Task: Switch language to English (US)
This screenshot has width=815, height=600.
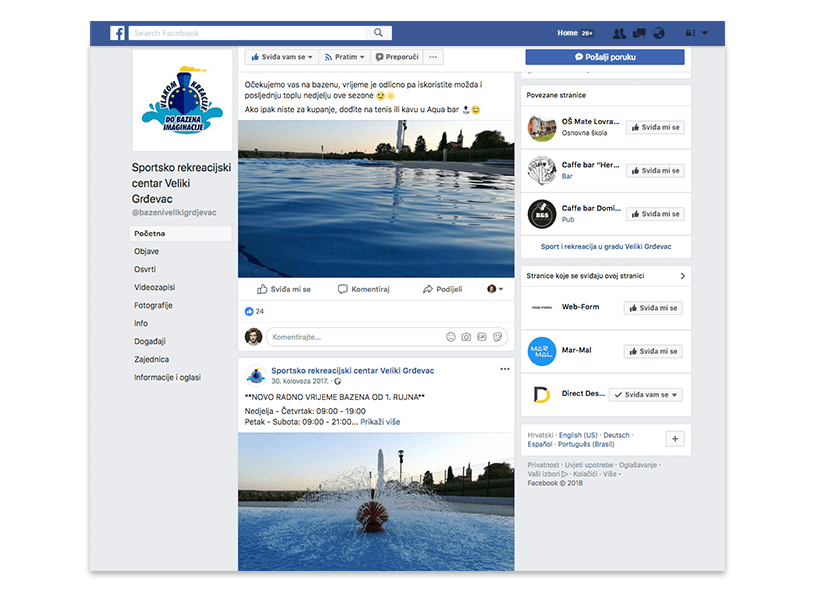Action: coord(578,435)
